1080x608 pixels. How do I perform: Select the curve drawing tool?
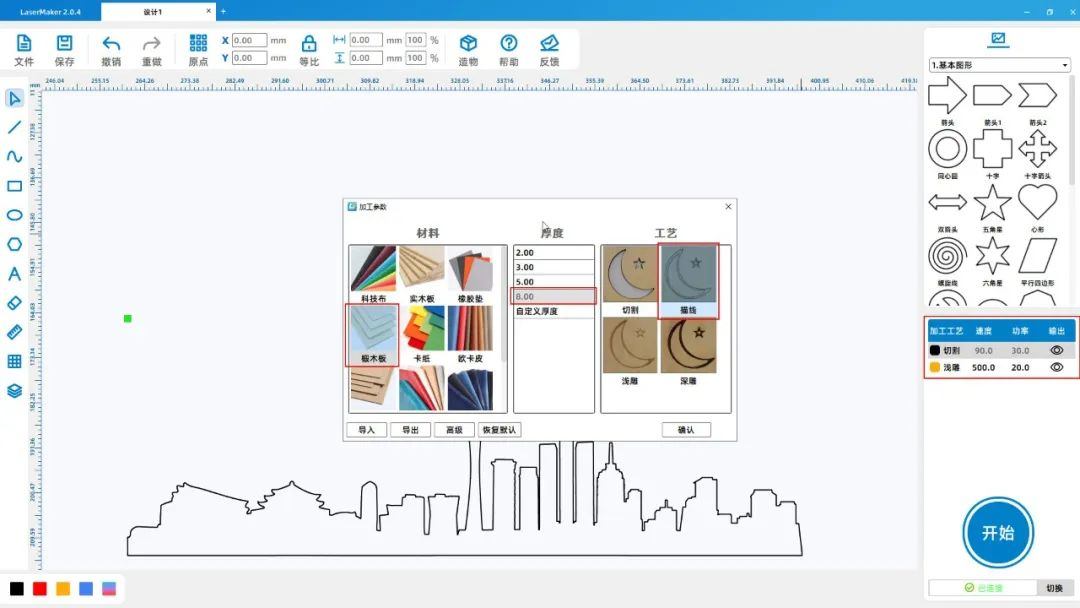(x=14, y=157)
